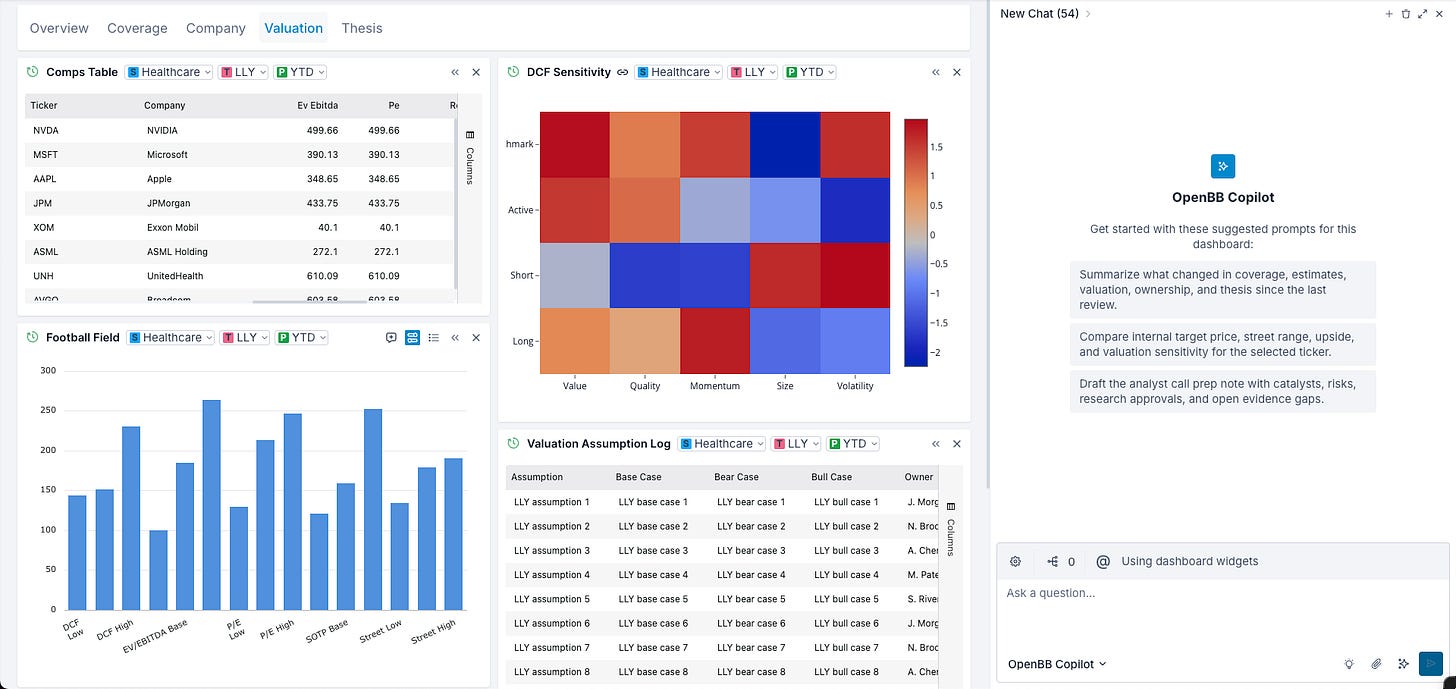Close the DCF Sensitivity widget
This screenshot has width=1456, height=689.
coord(957,72)
